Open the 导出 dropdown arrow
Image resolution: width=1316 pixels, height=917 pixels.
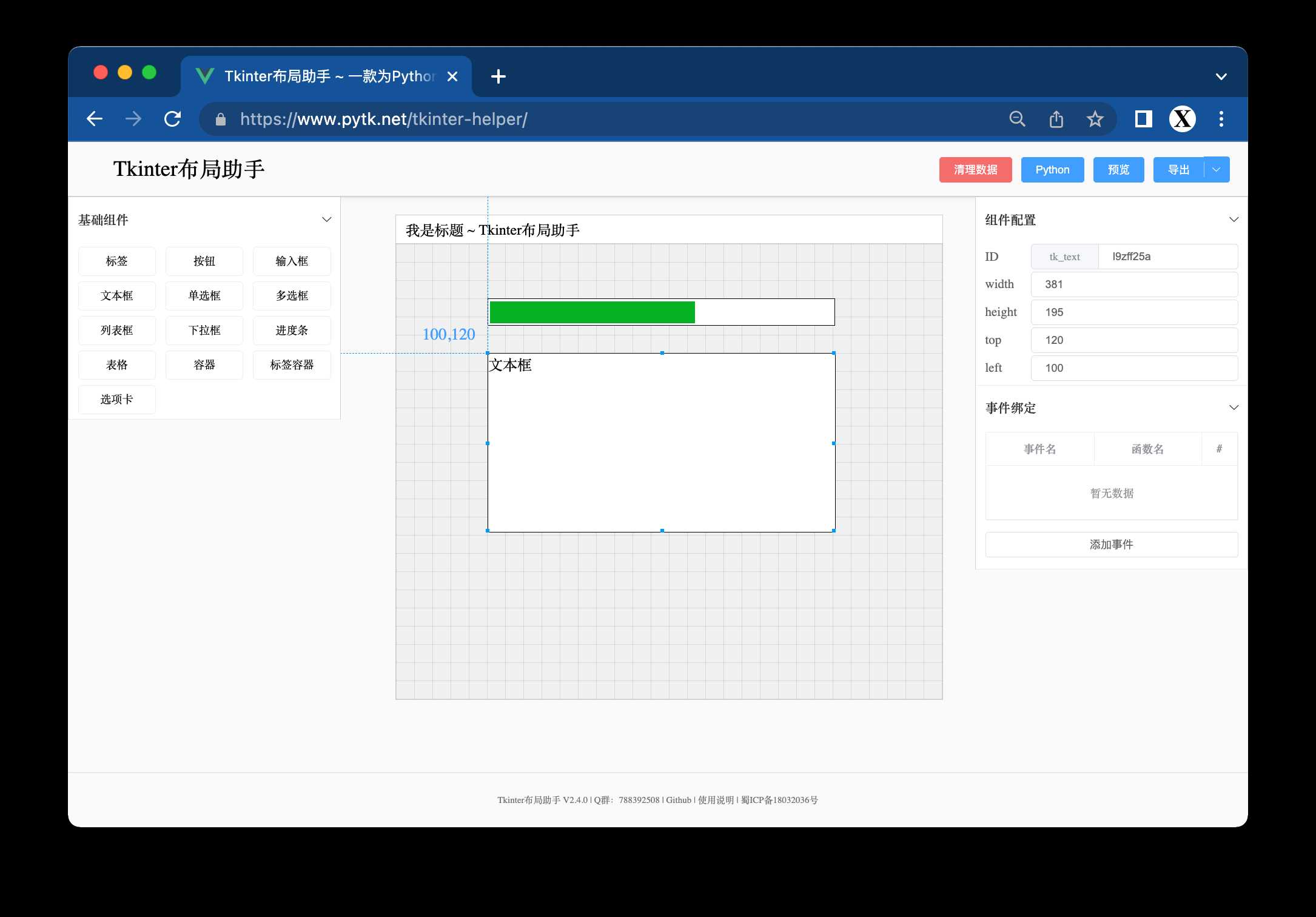[x=1217, y=170]
